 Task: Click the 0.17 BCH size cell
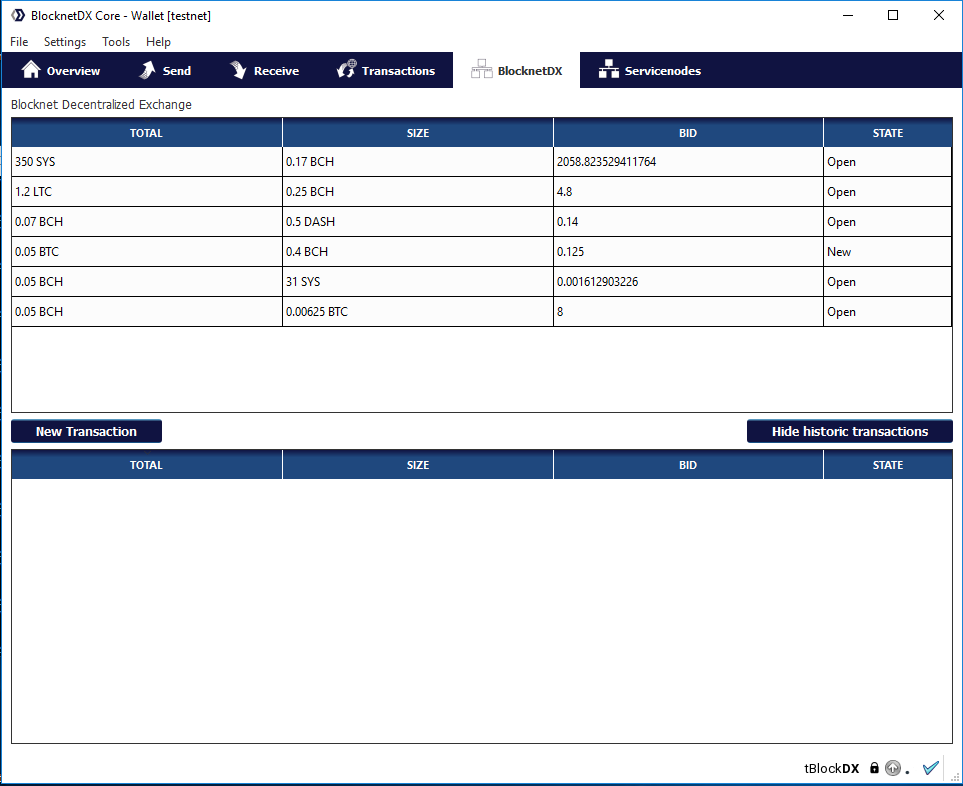pyautogui.click(x=418, y=161)
